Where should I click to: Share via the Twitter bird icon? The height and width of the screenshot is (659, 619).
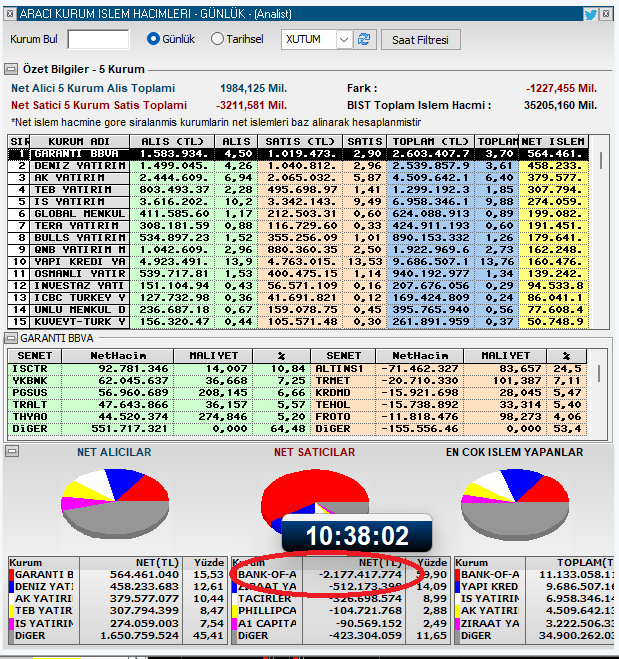pos(590,14)
